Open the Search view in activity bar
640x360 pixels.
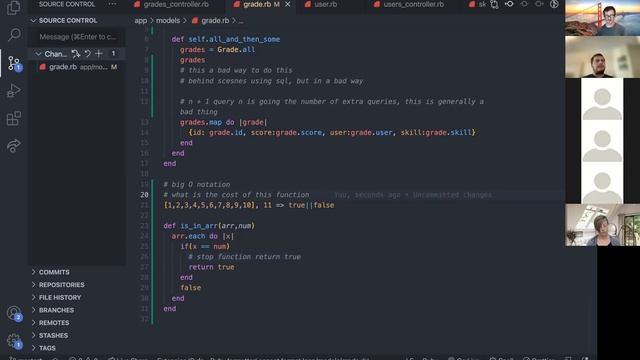14,35
